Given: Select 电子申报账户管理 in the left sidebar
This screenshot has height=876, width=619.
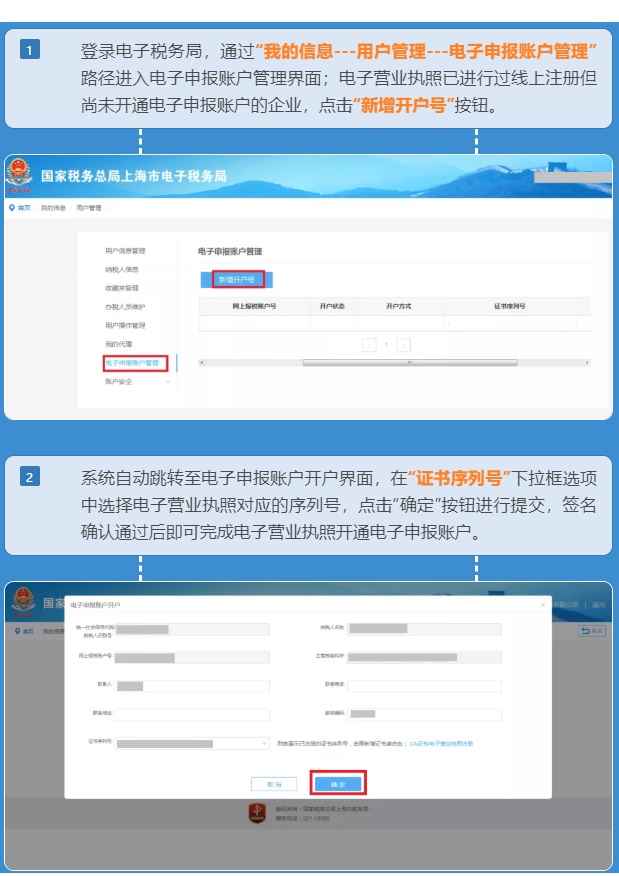Looking at the screenshot, I should click(134, 363).
